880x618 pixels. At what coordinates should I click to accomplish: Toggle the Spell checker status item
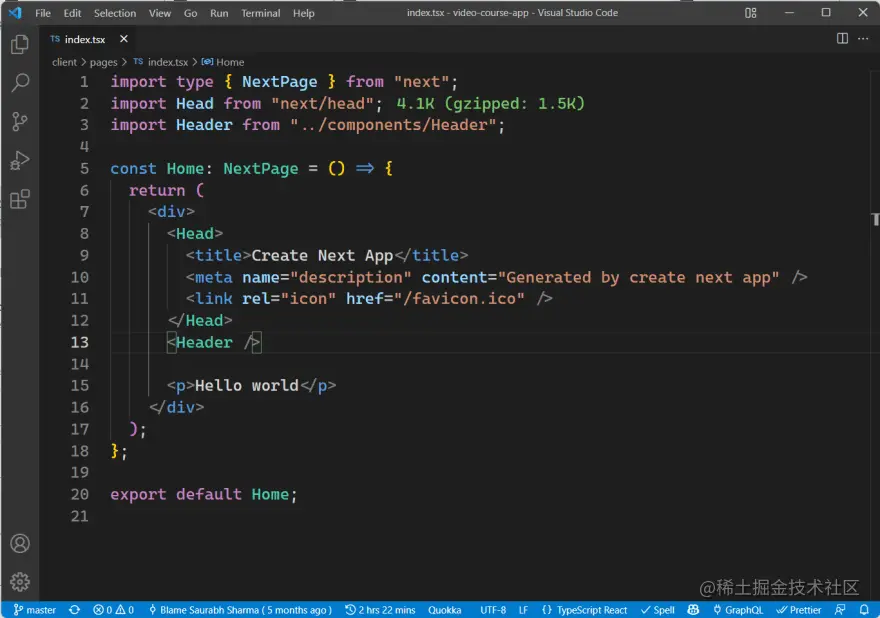658,610
